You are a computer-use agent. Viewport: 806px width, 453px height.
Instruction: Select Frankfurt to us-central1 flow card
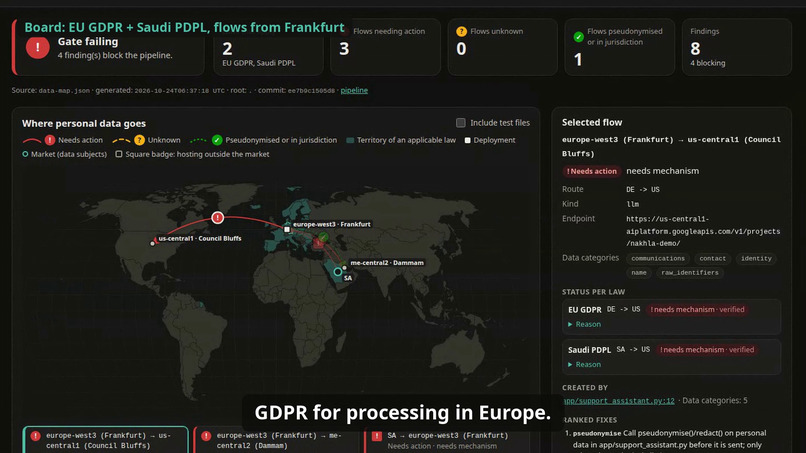tap(105, 440)
